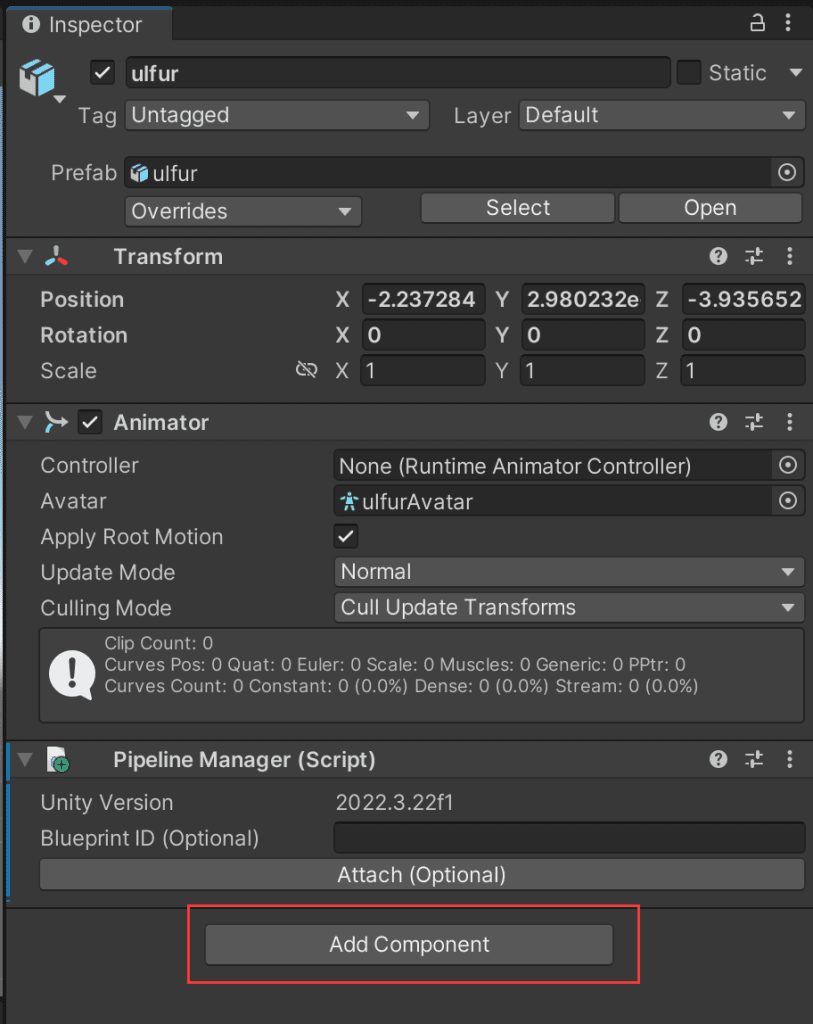Screen dimensions: 813x1024
Task: Open the Inspector panel kebab menu
Action: point(790,23)
